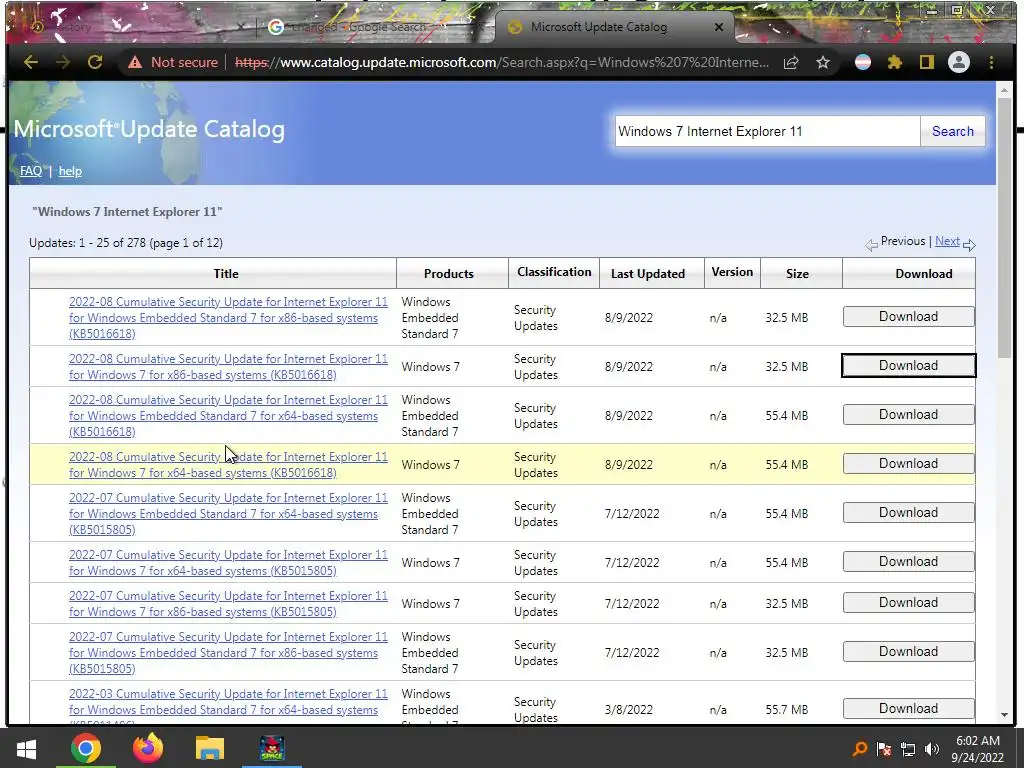Open the Chrome three-dot menu
The image size is (1024, 768).
[x=991, y=63]
